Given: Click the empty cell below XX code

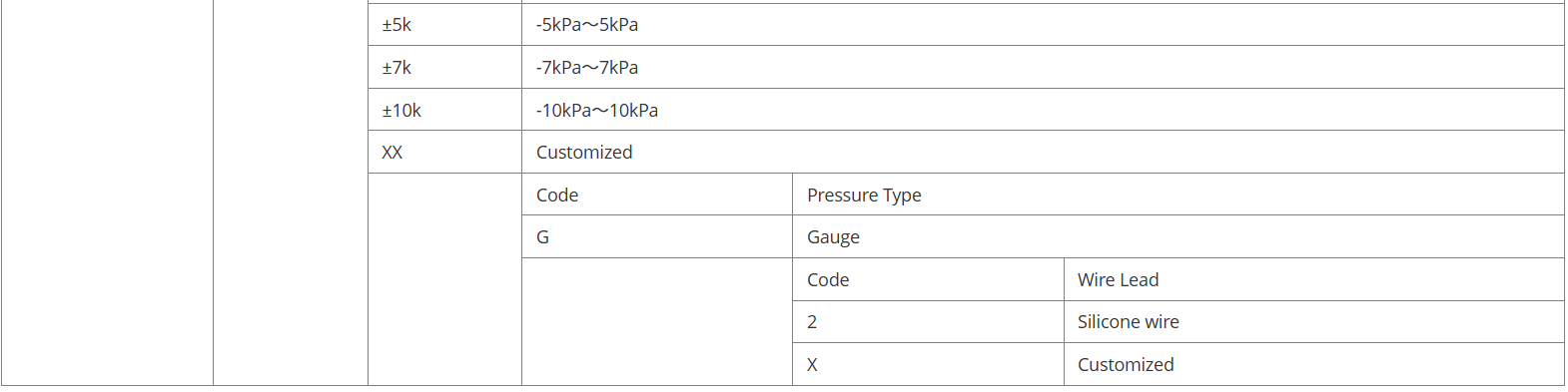Looking at the screenshot, I should point(444,279).
